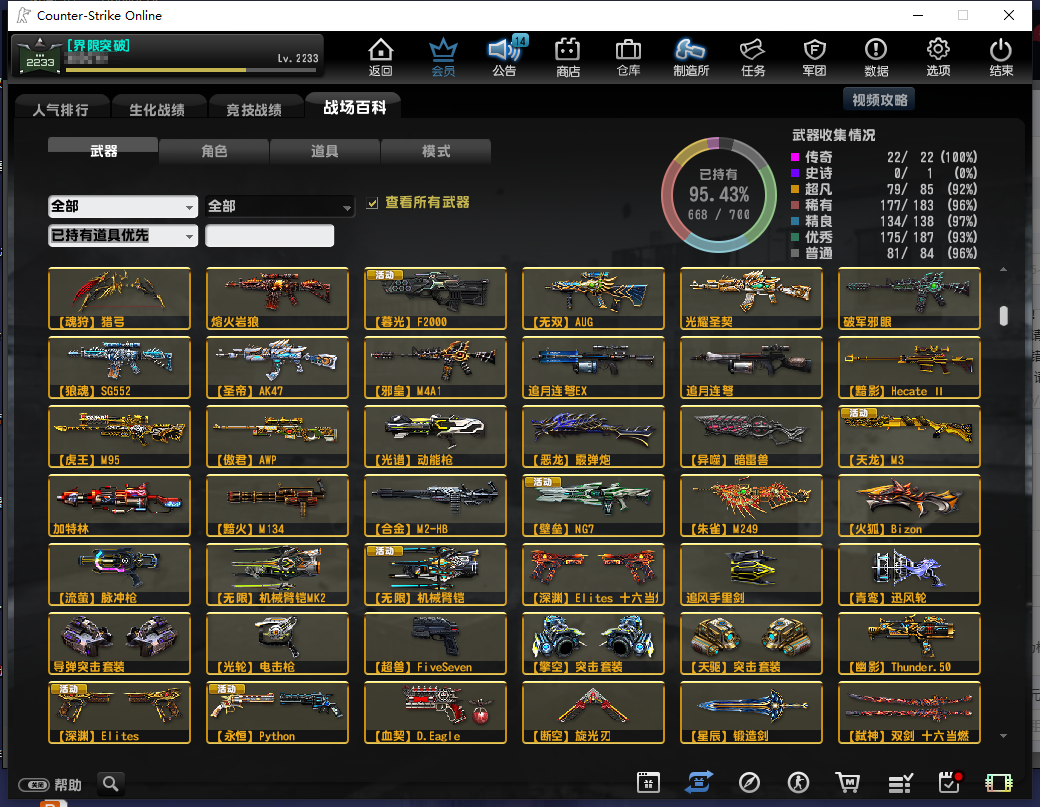This screenshot has width=1040, height=807.
Task: Open the 公告 announcements speaker icon
Action: click(x=505, y=57)
